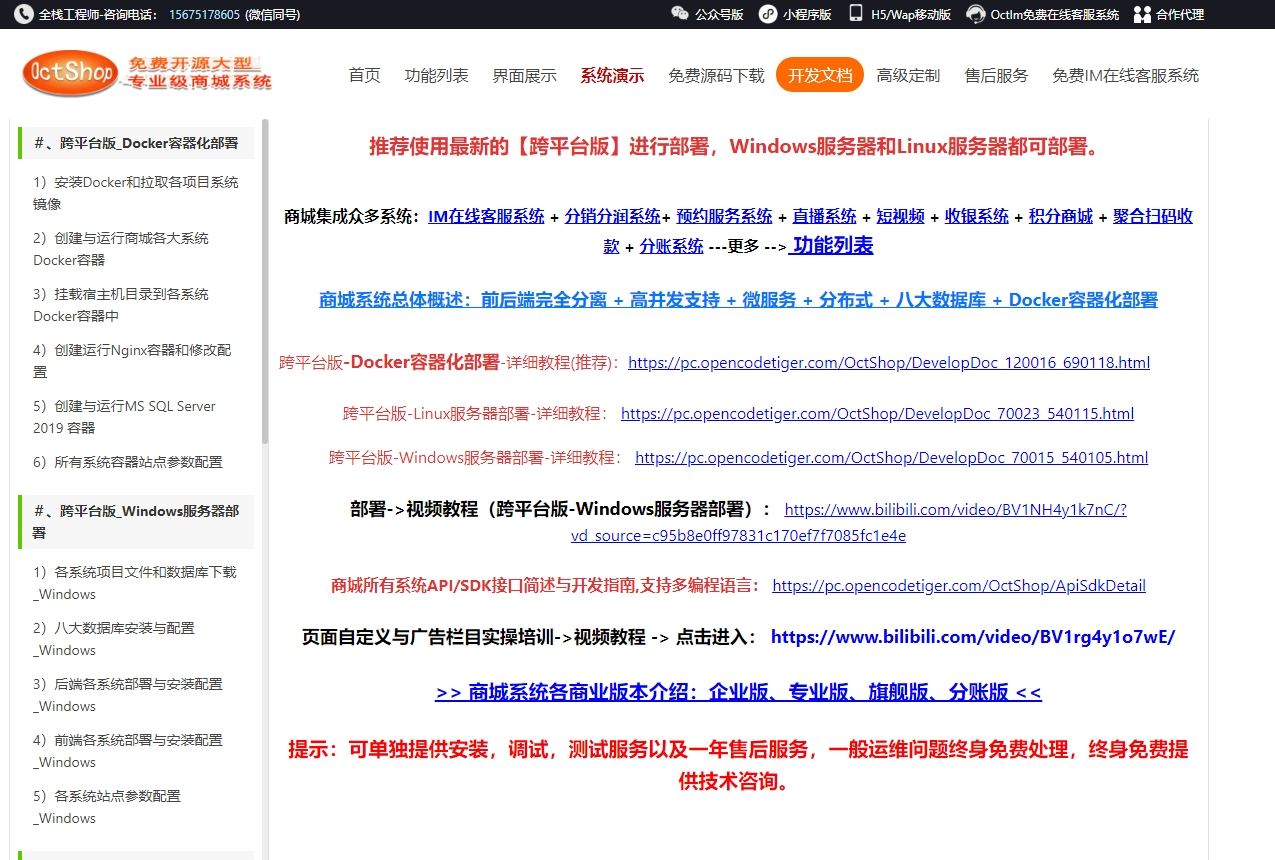Click the person icon beside 全栈工程师
Screen dimensions: 1275x860
pos(24,14)
